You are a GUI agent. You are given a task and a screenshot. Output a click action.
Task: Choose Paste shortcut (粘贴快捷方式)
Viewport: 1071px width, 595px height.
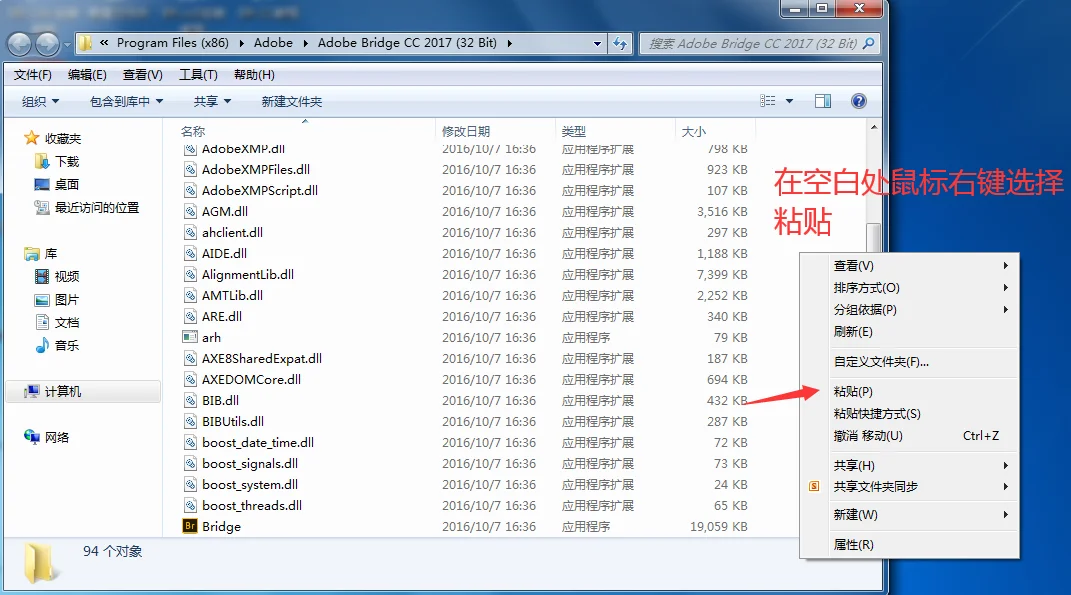pos(909,413)
